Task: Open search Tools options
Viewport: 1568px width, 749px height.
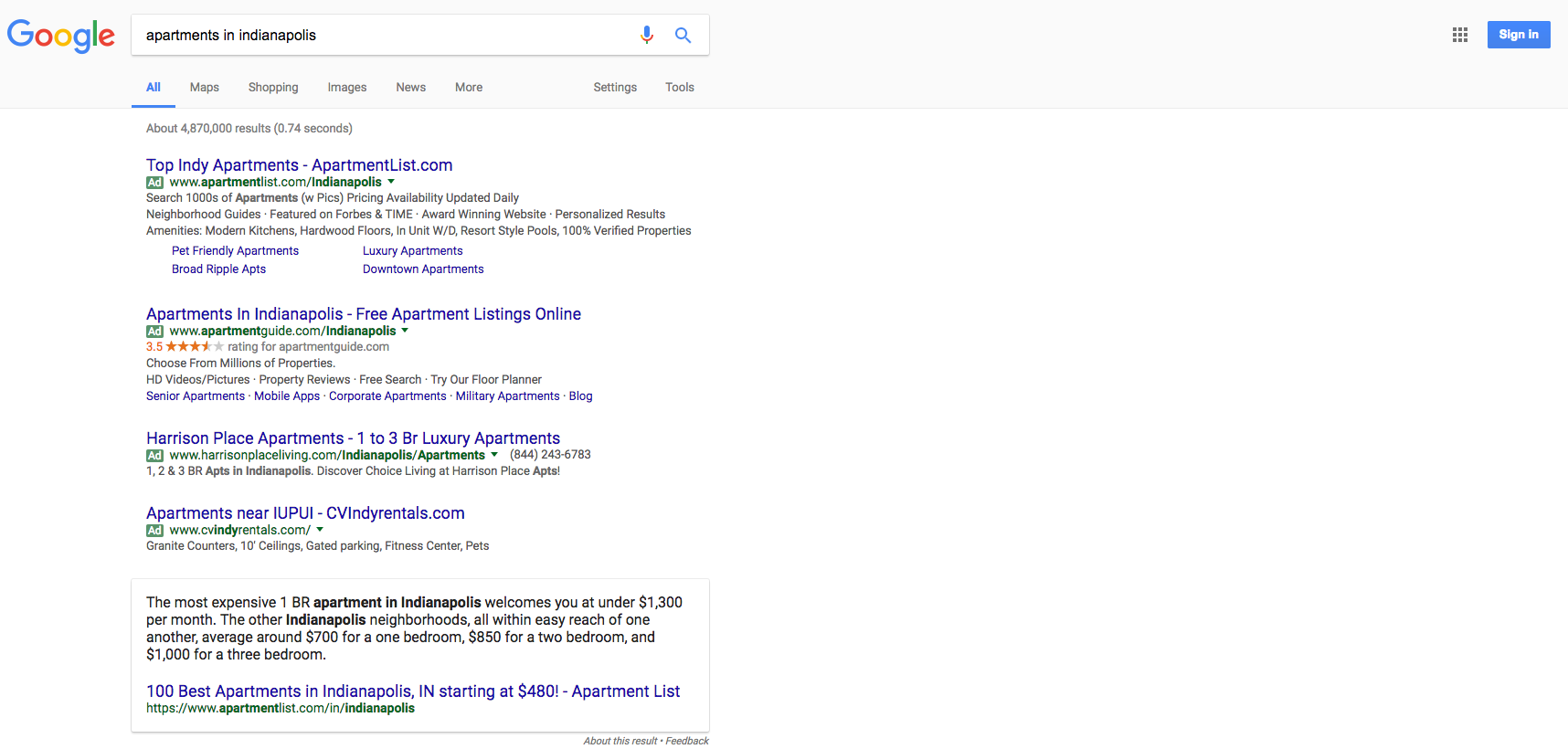Action: point(680,88)
